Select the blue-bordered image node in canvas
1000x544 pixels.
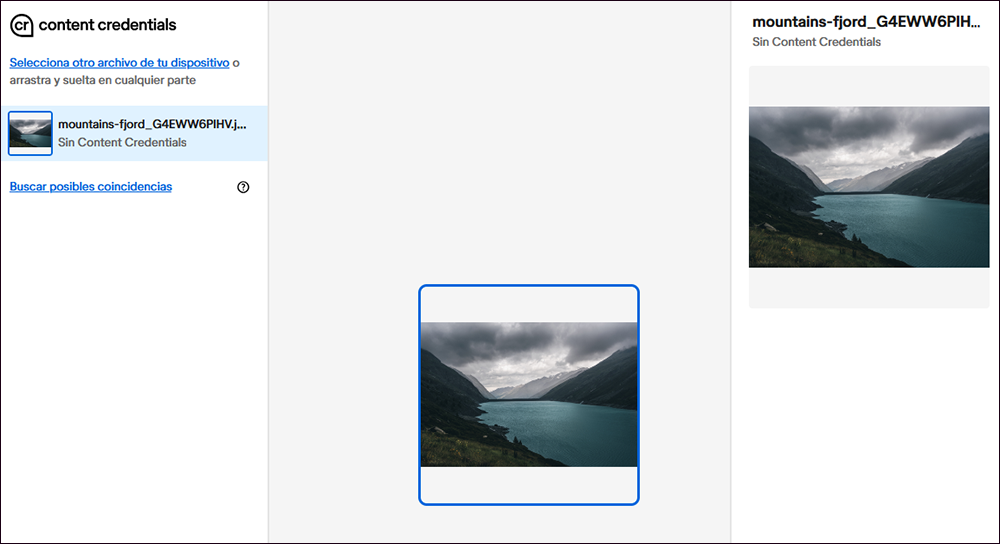(528, 394)
